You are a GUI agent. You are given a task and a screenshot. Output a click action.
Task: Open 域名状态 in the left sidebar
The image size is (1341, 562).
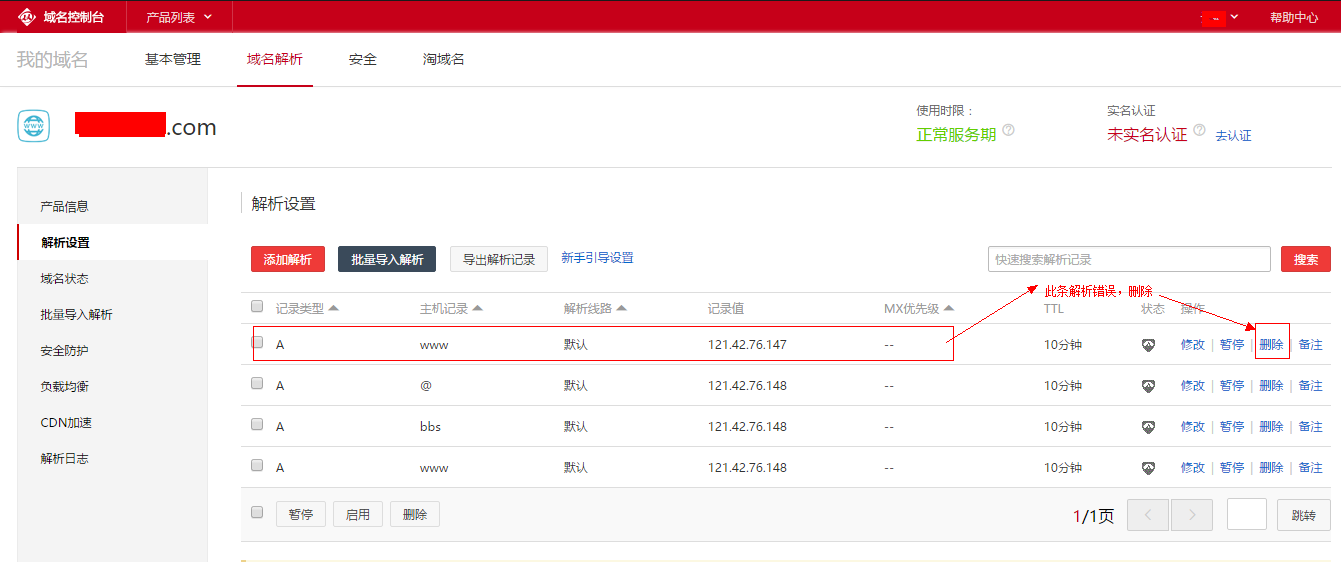tap(64, 279)
